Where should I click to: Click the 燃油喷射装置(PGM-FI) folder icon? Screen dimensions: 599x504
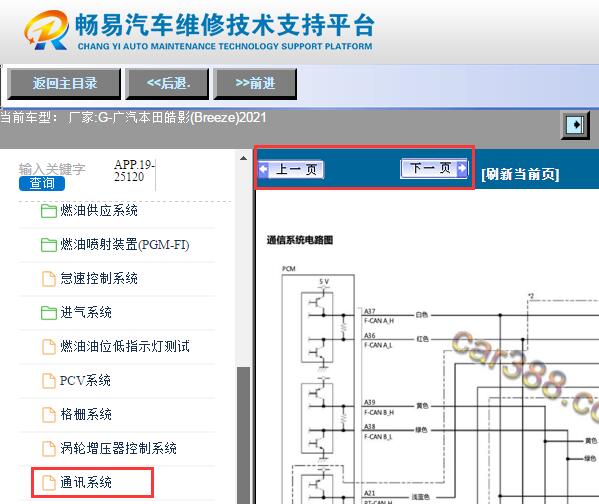point(49,245)
